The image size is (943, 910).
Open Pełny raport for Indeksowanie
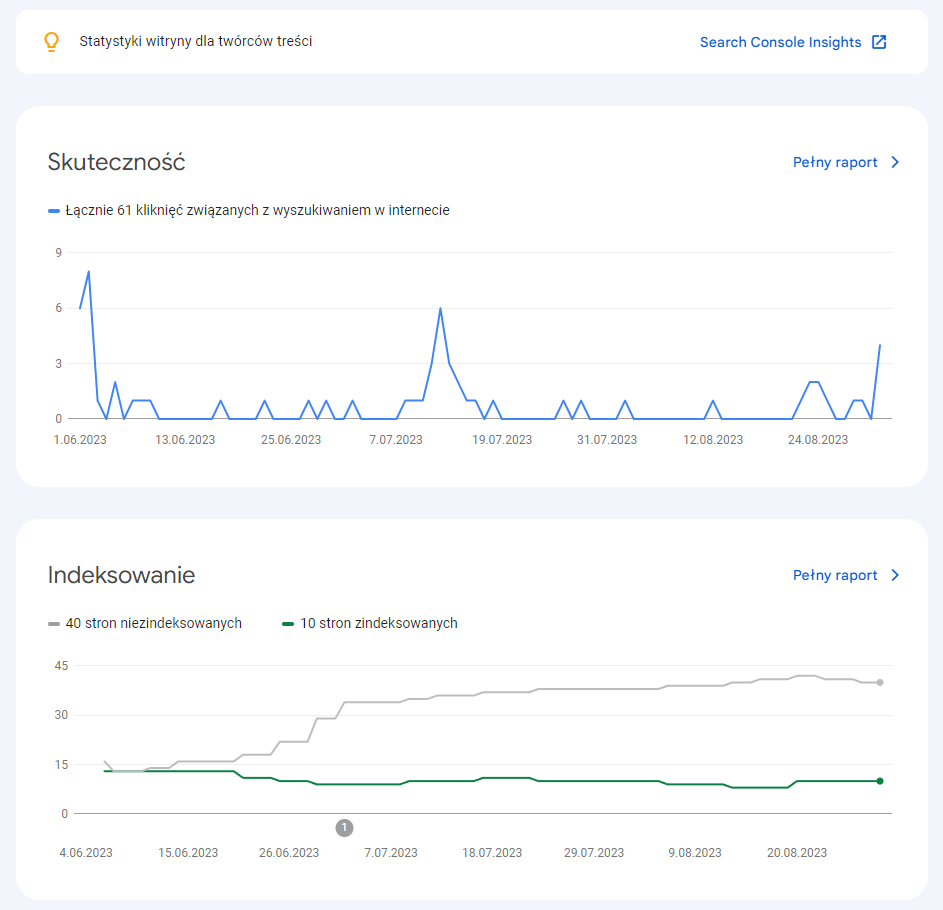[x=835, y=576]
